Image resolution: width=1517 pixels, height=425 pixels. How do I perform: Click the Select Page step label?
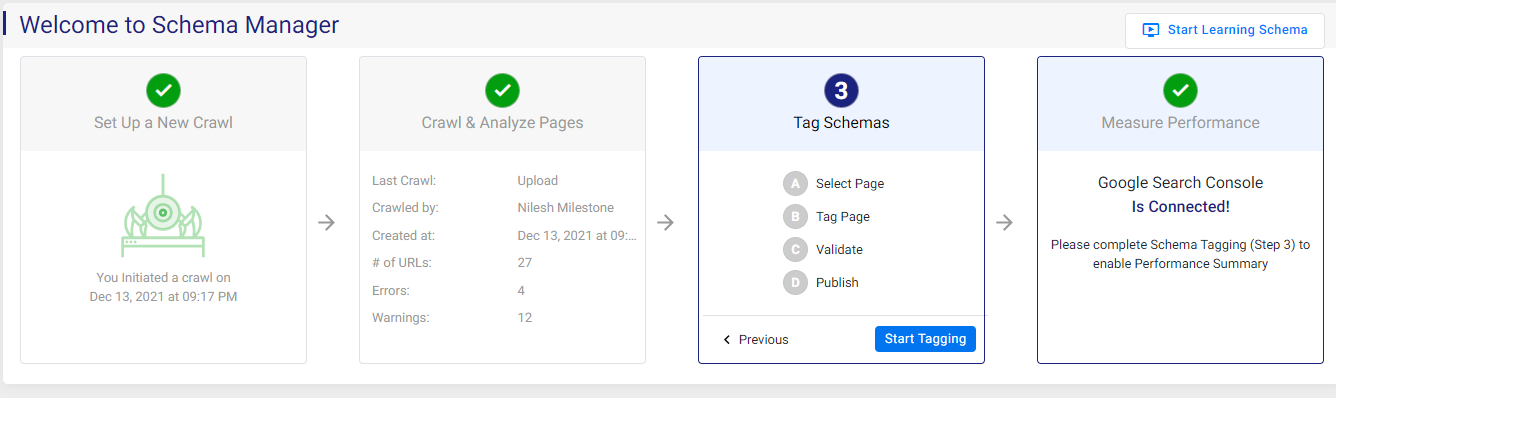coord(850,184)
